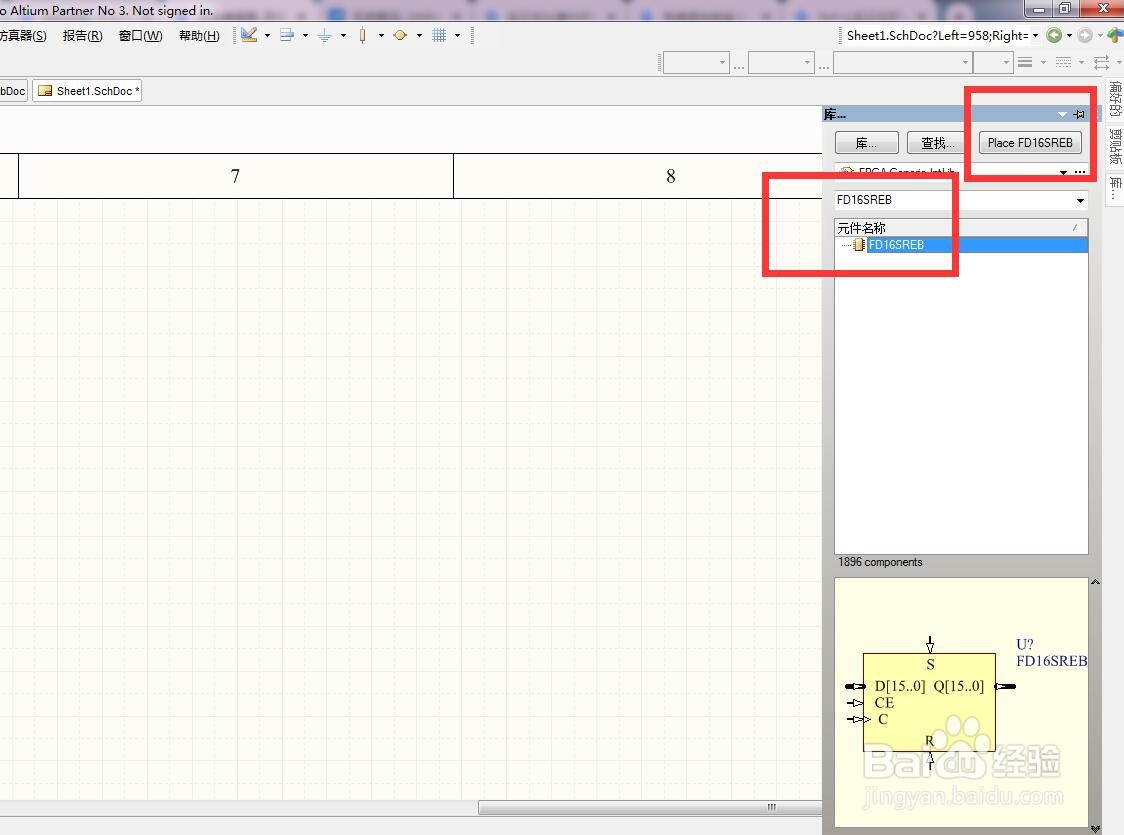Screen dimensions: 1124x835
Task: Expand simulation sources dropdown arrow
Action: click(419, 35)
